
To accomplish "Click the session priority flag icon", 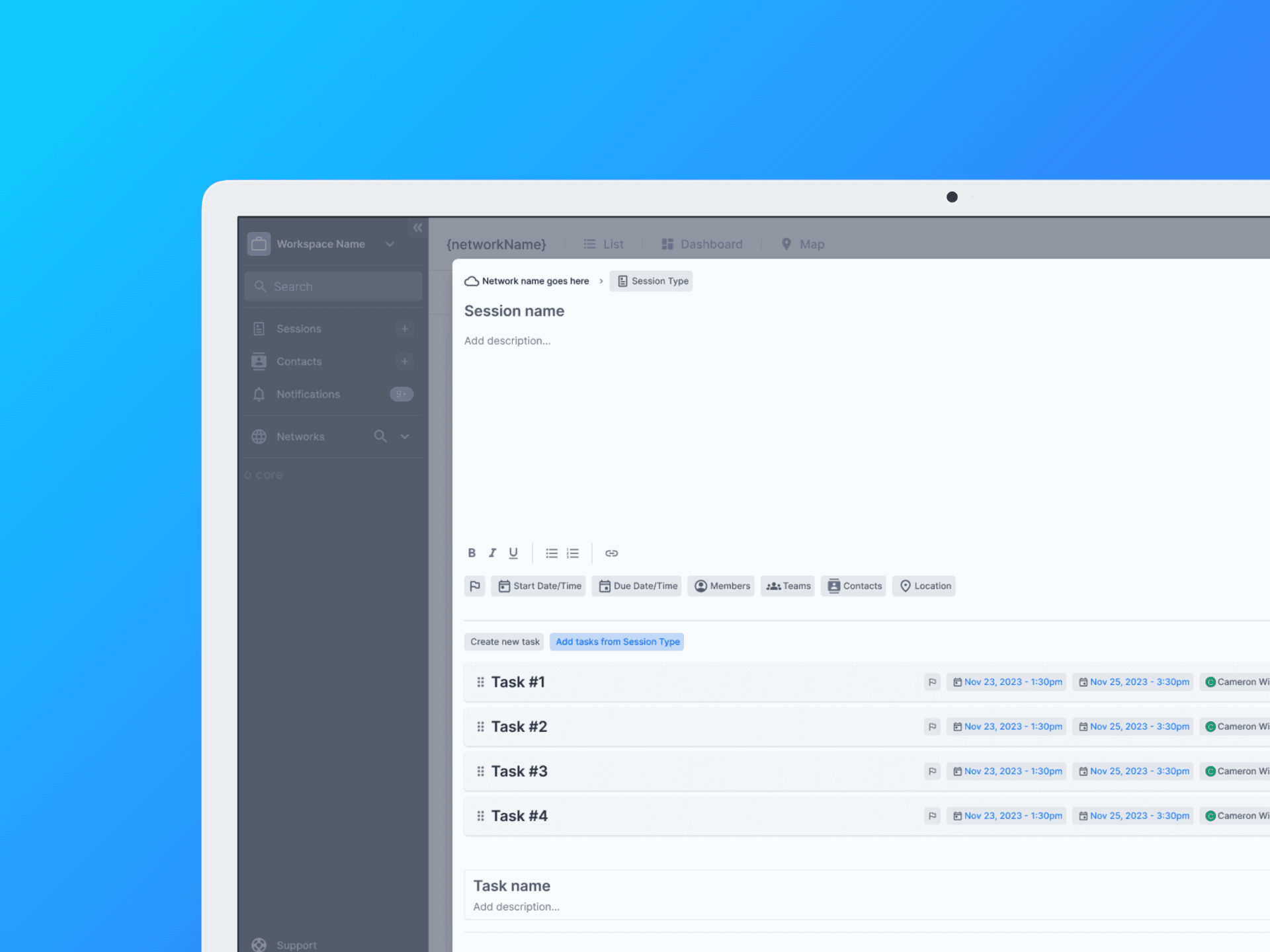I will 475,586.
